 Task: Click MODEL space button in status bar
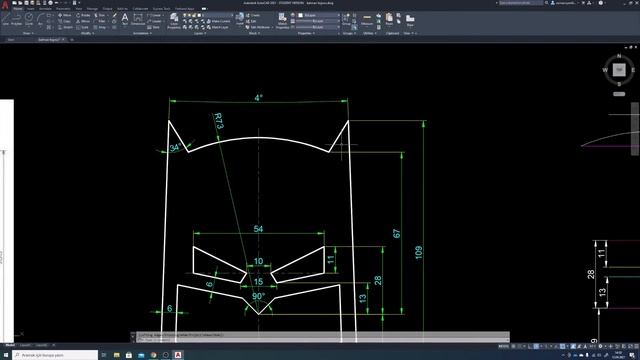pyautogui.click(x=504, y=346)
